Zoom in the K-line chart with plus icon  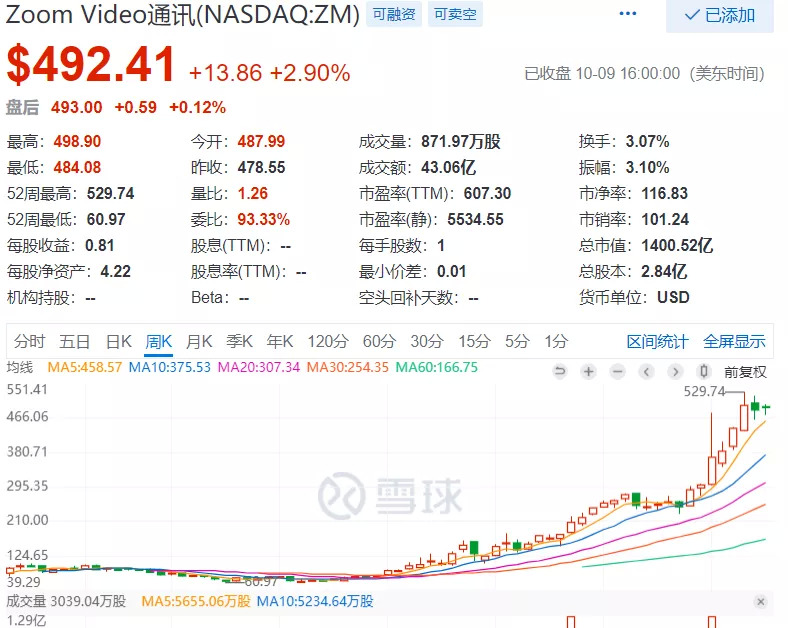click(588, 372)
